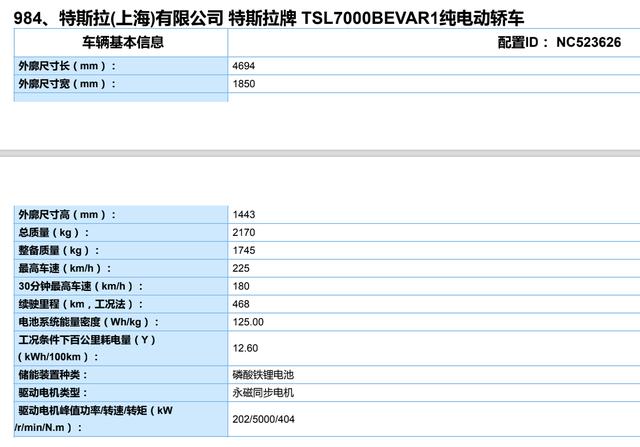Select the "外廓尺寸宽（mm）" label
Image resolution: width=640 pixels, height=447 pixels.
coord(67,84)
